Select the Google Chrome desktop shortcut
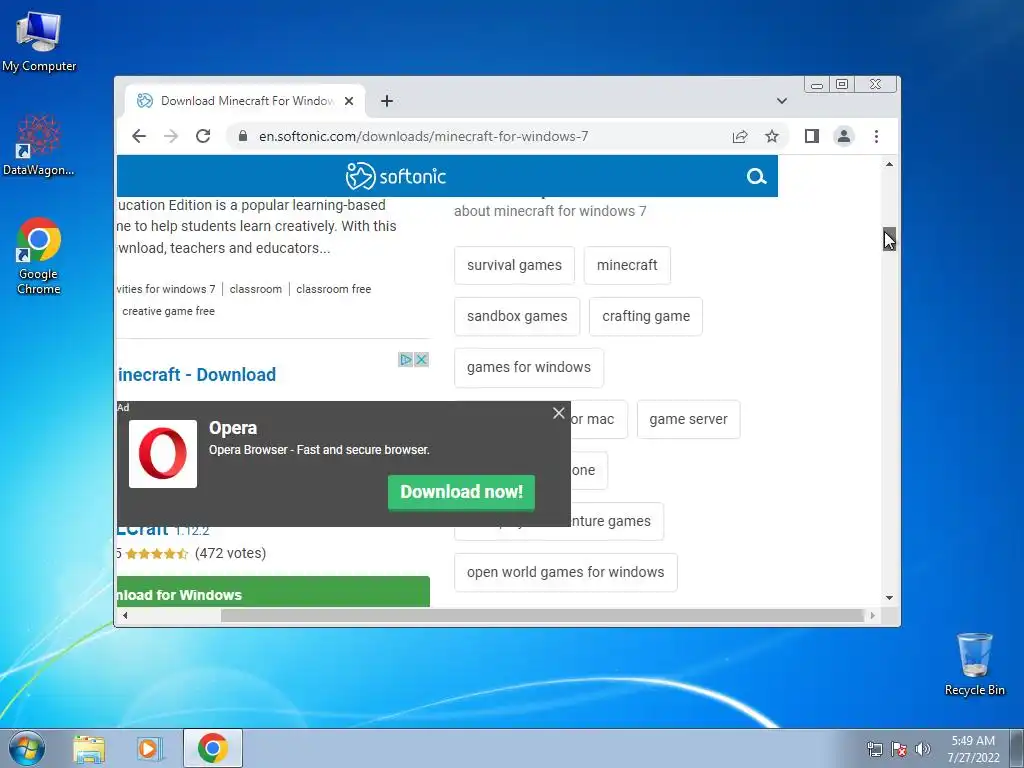The height and width of the screenshot is (768, 1024). (39, 256)
